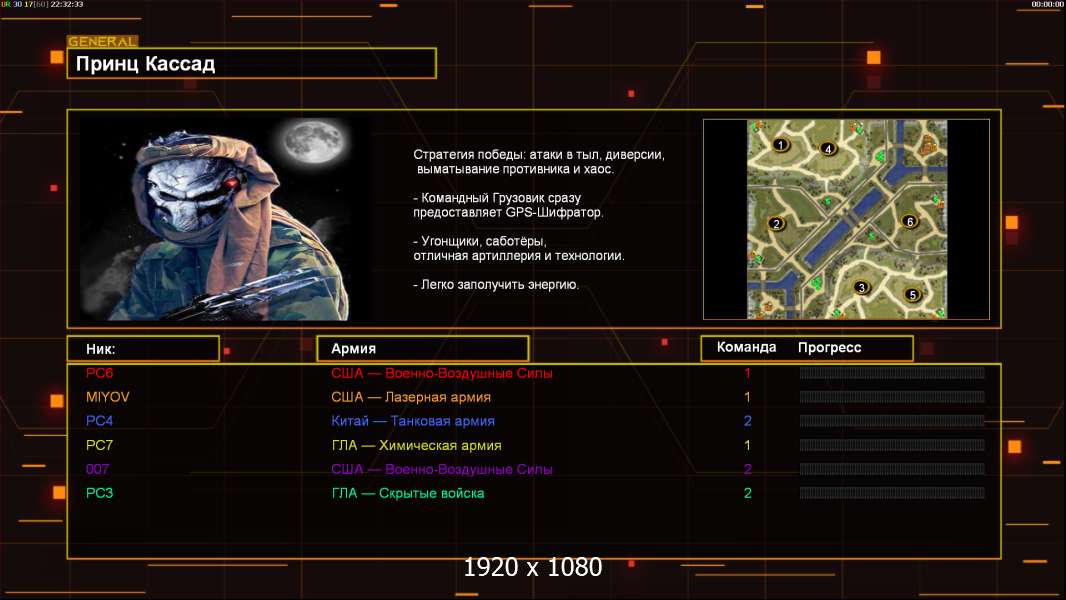Image resolution: width=1066 pixels, height=600 pixels.
Task: Click the loading progress bar for 007
Action: pos(892,469)
